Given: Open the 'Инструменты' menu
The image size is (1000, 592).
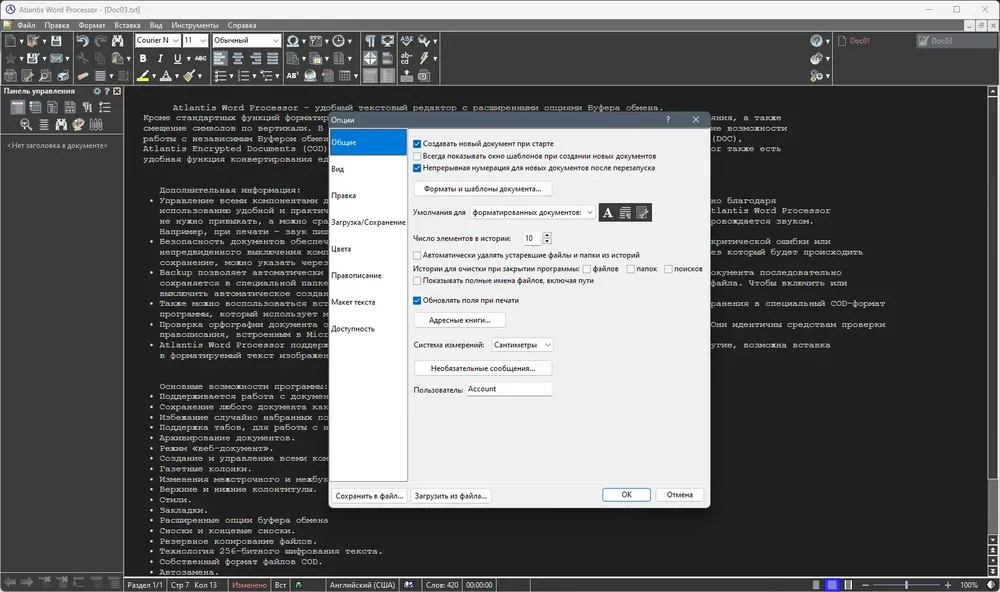Looking at the screenshot, I should click(195, 26).
